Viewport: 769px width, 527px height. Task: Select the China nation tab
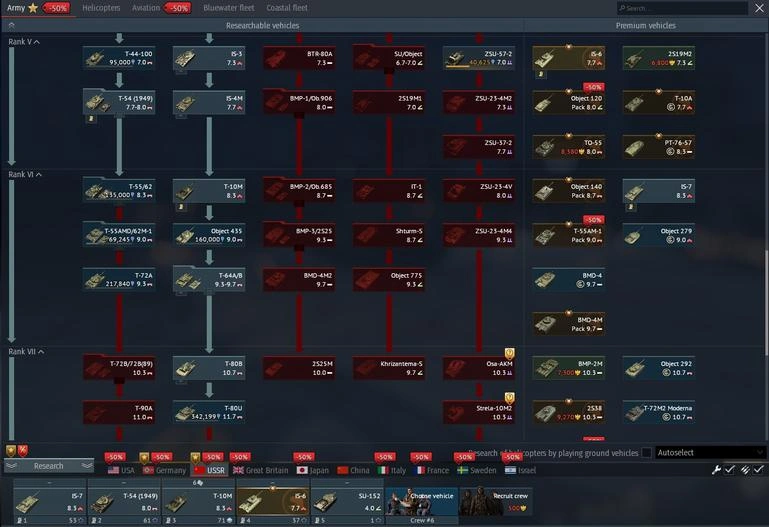(354, 470)
